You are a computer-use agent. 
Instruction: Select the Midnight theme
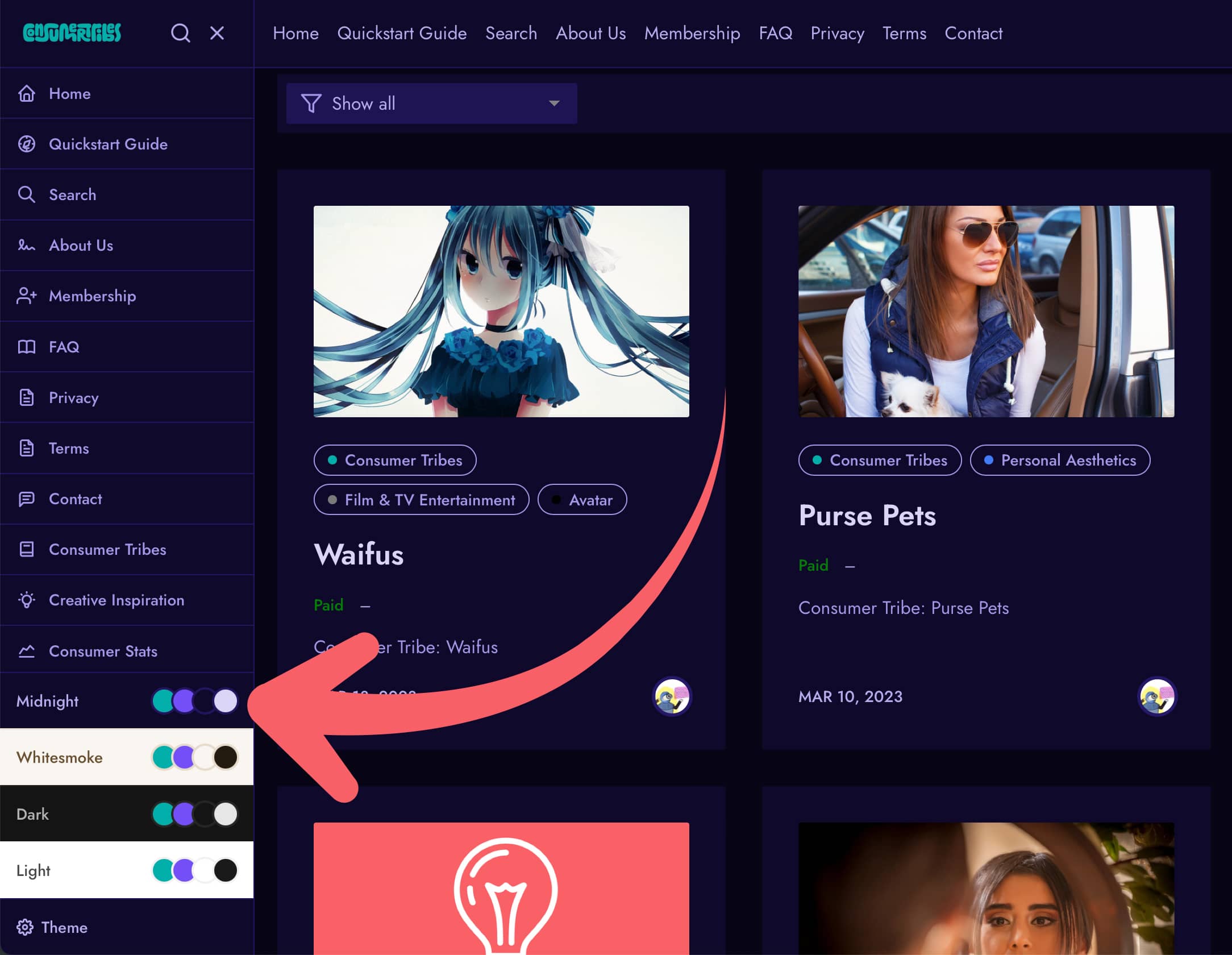(x=127, y=701)
